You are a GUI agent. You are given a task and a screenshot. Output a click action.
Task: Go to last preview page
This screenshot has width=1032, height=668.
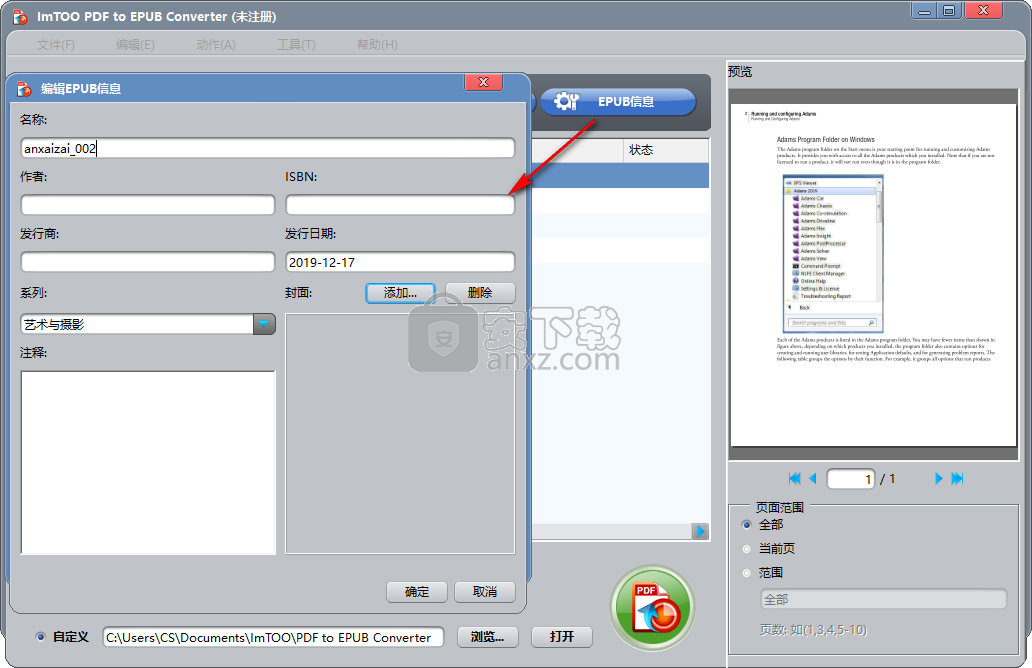[x=958, y=478]
